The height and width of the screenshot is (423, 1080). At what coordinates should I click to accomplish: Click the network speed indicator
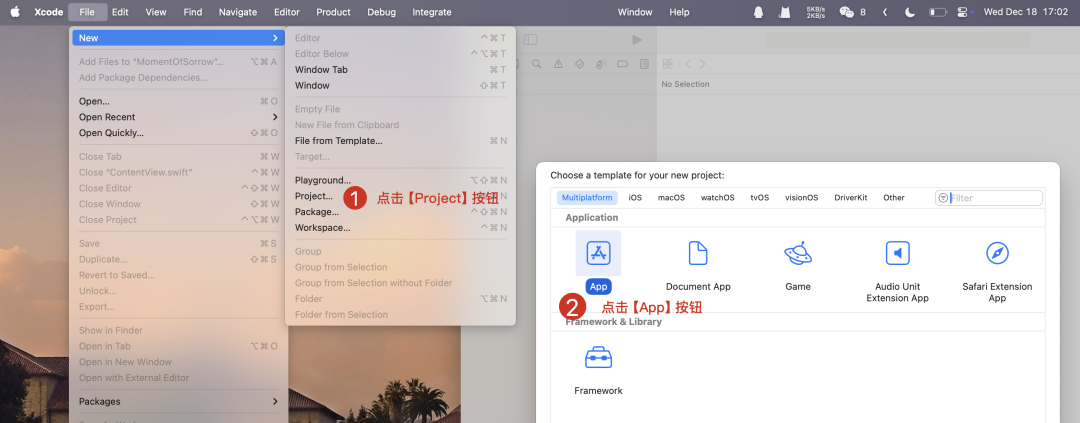click(x=816, y=12)
